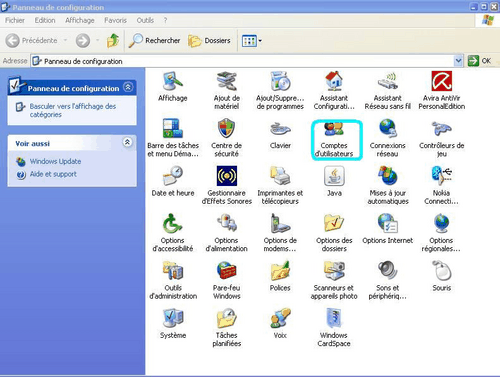The height and width of the screenshot is (377, 500).
Task: Click Basculer vers l'affichage des catégories
Action: click(x=73, y=110)
